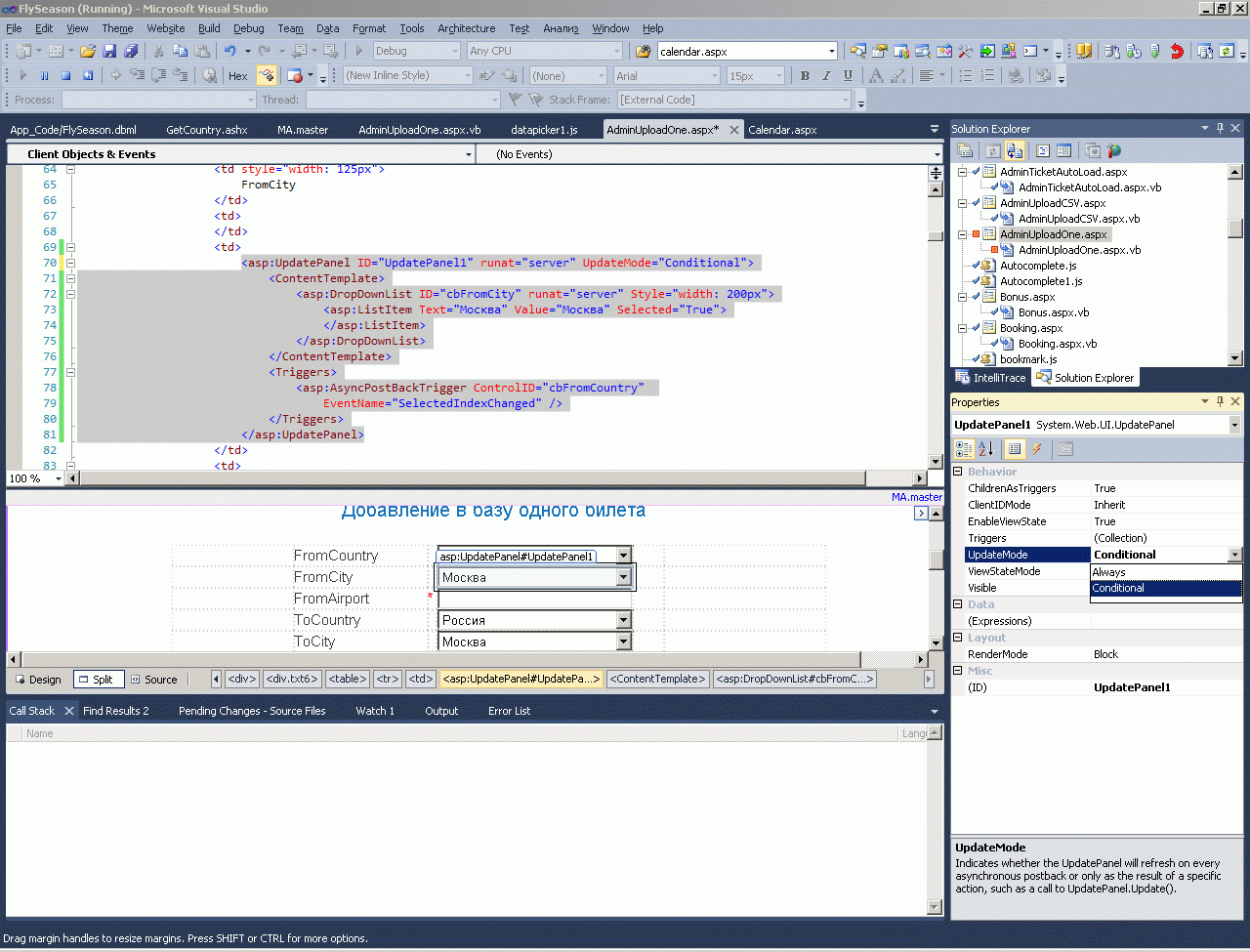Open the Any CPU platform dropdown
Image resolution: width=1250 pixels, height=952 pixels.
(544, 51)
